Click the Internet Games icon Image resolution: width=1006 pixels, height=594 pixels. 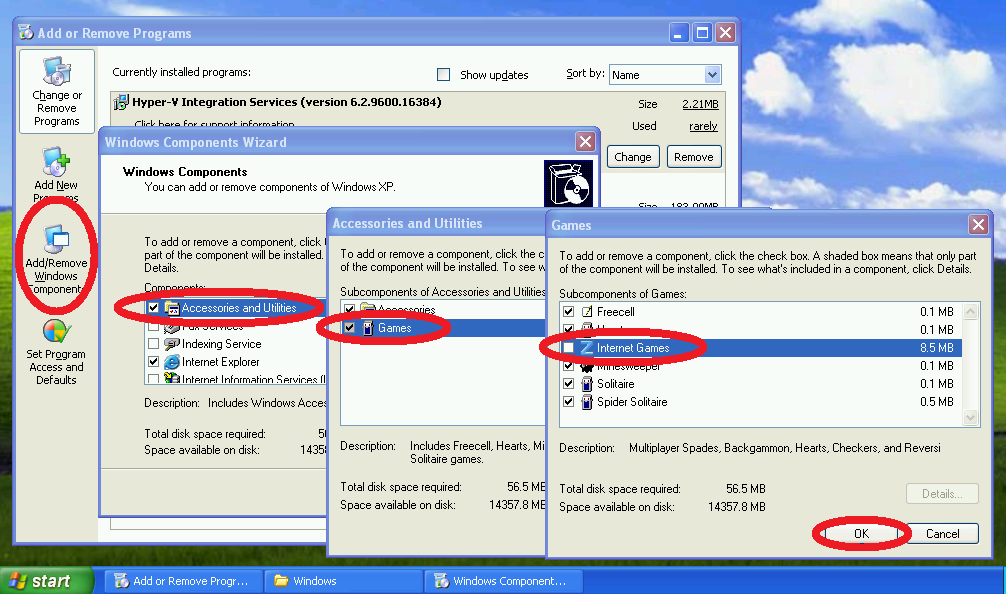(587, 348)
